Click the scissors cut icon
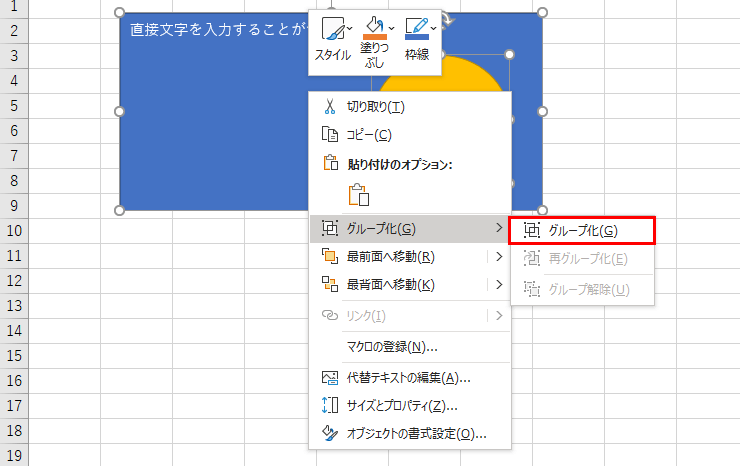Screen dimensions: 740x466 tap(329, 107)
